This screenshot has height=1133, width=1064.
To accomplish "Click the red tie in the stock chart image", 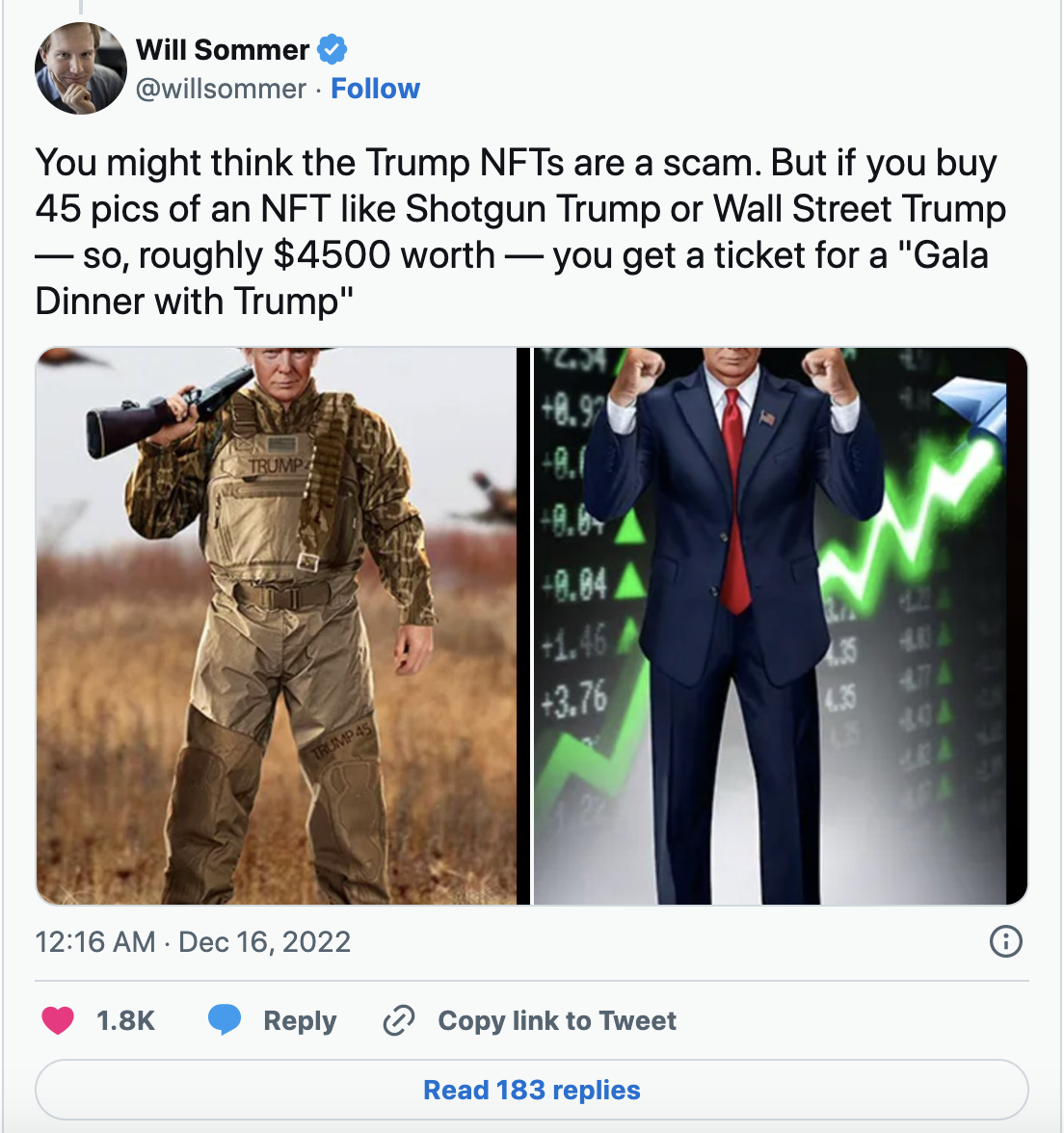I will point(734,500).
